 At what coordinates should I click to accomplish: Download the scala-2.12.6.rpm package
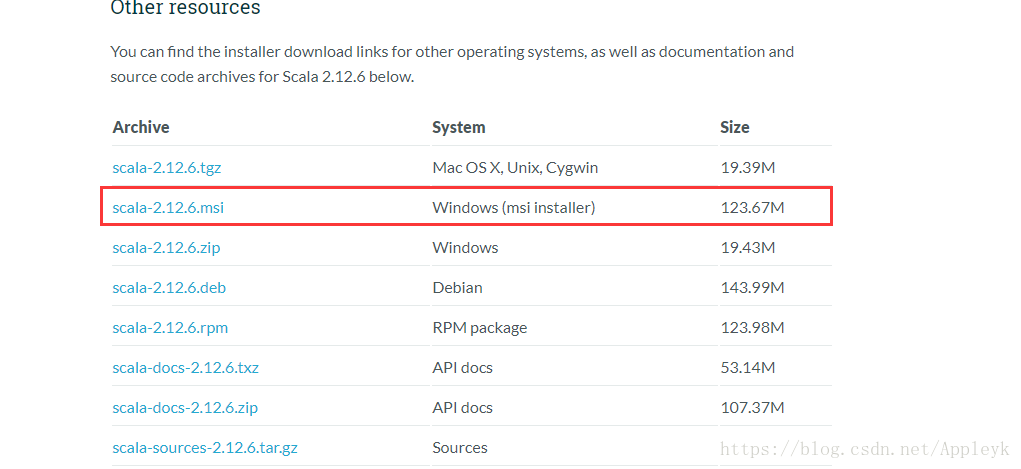click(x=170, y=328)
